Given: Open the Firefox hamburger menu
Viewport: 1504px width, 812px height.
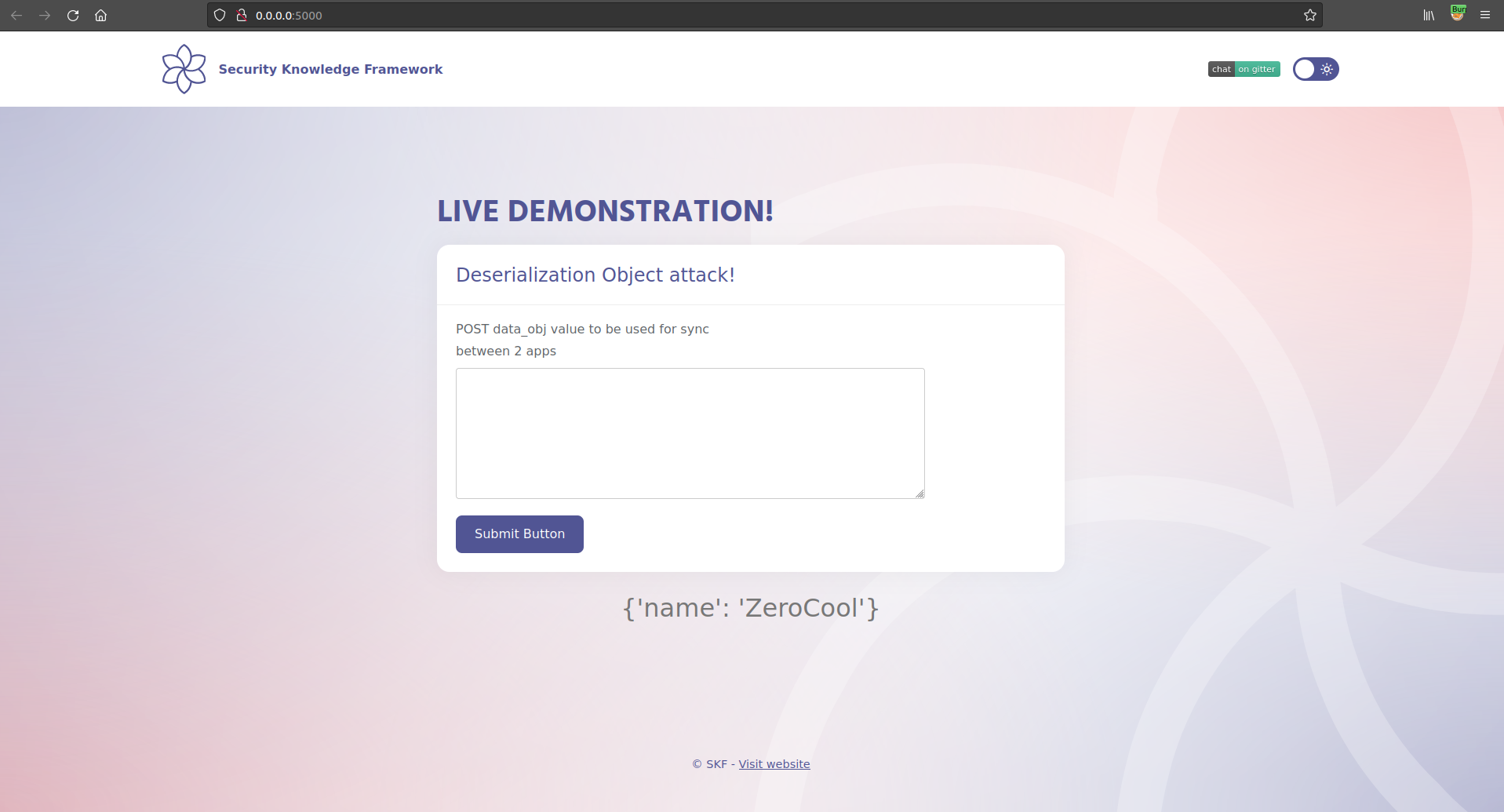Looking at the screenshot, I should [x=1485, y=15].
